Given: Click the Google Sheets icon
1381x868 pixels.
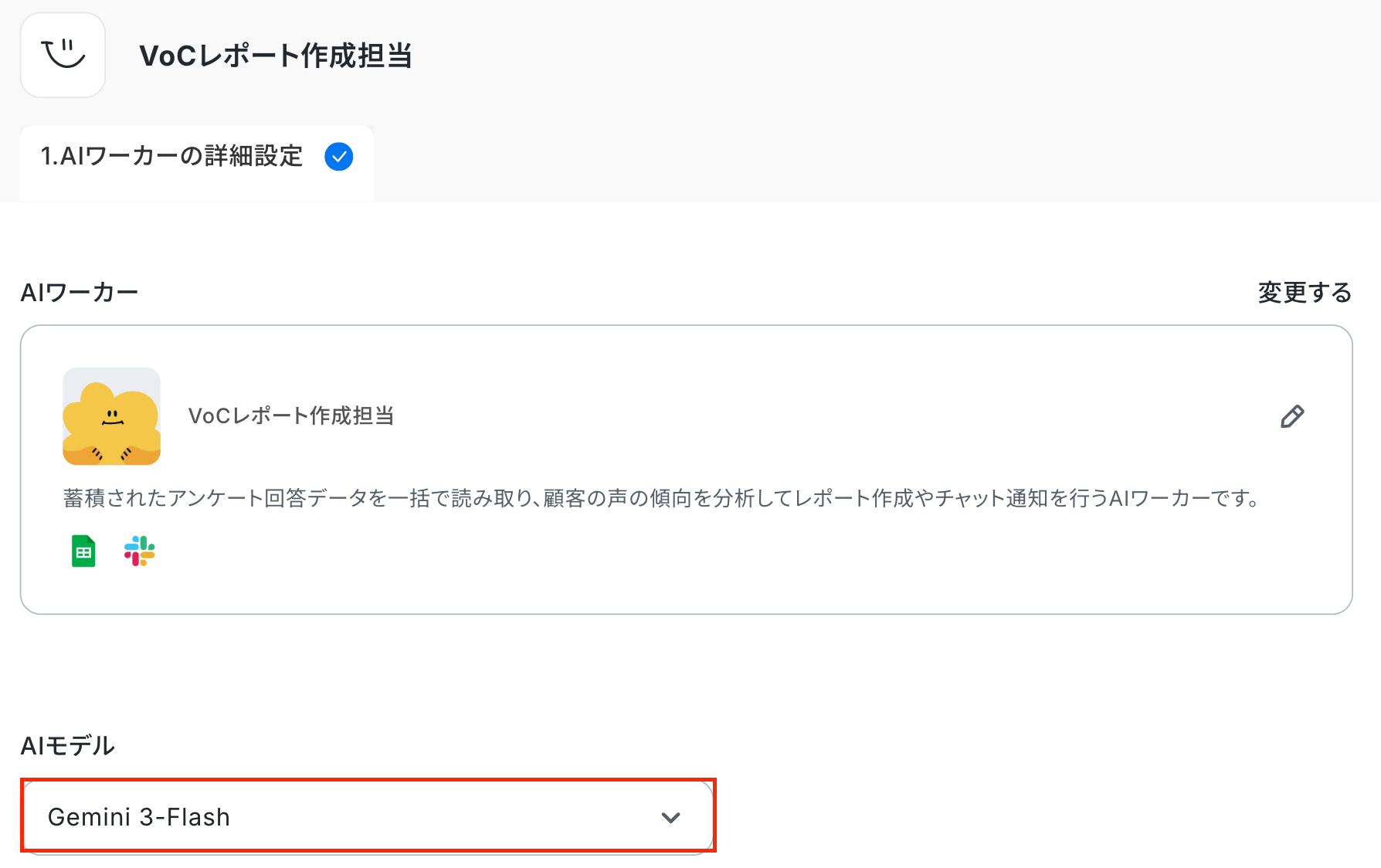Looking at the screenshot, I should coord(83,551).
